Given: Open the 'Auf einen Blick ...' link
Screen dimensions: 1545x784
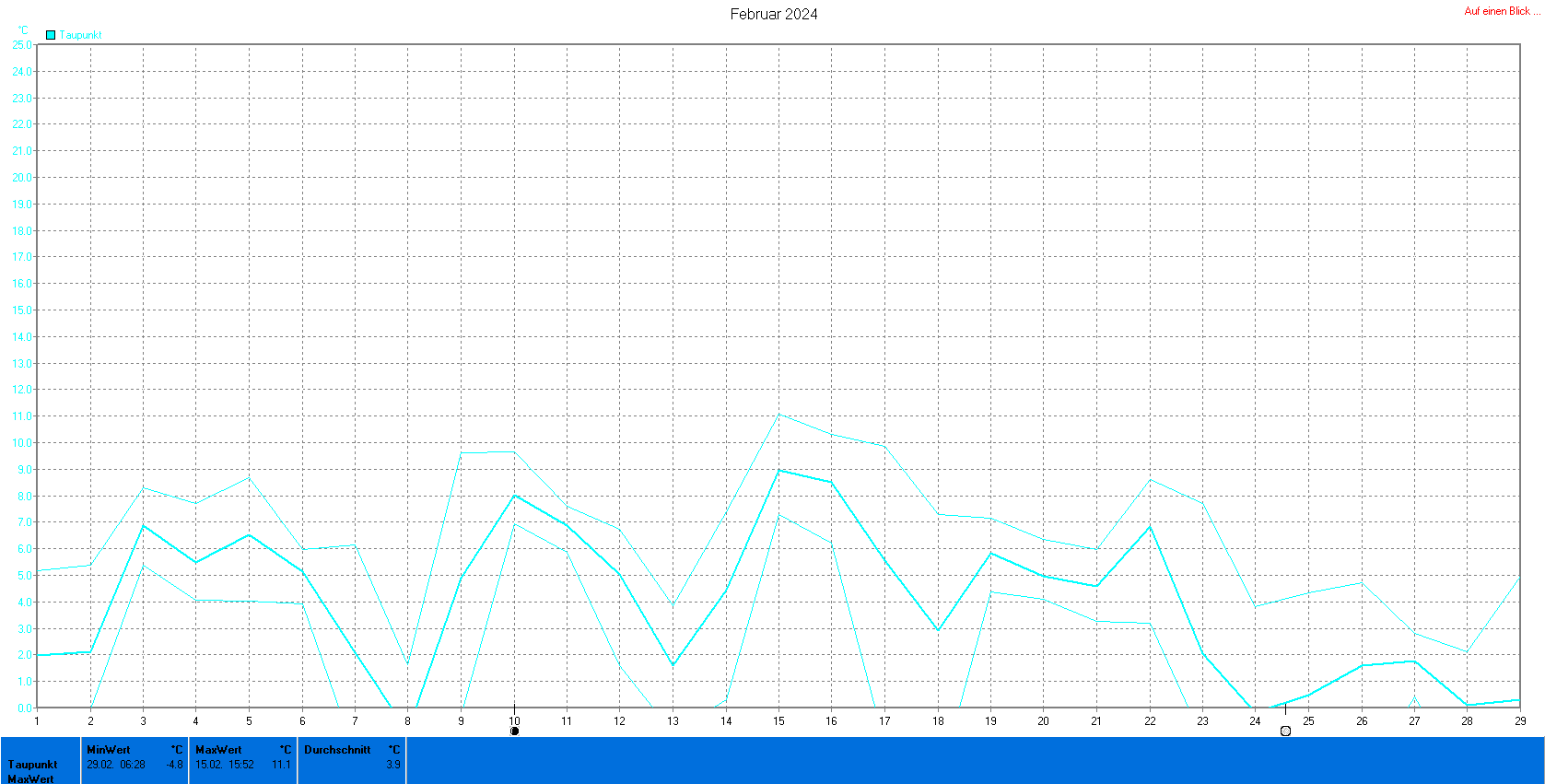Looking at the screenshot, I should click(x=1502, y=11).
